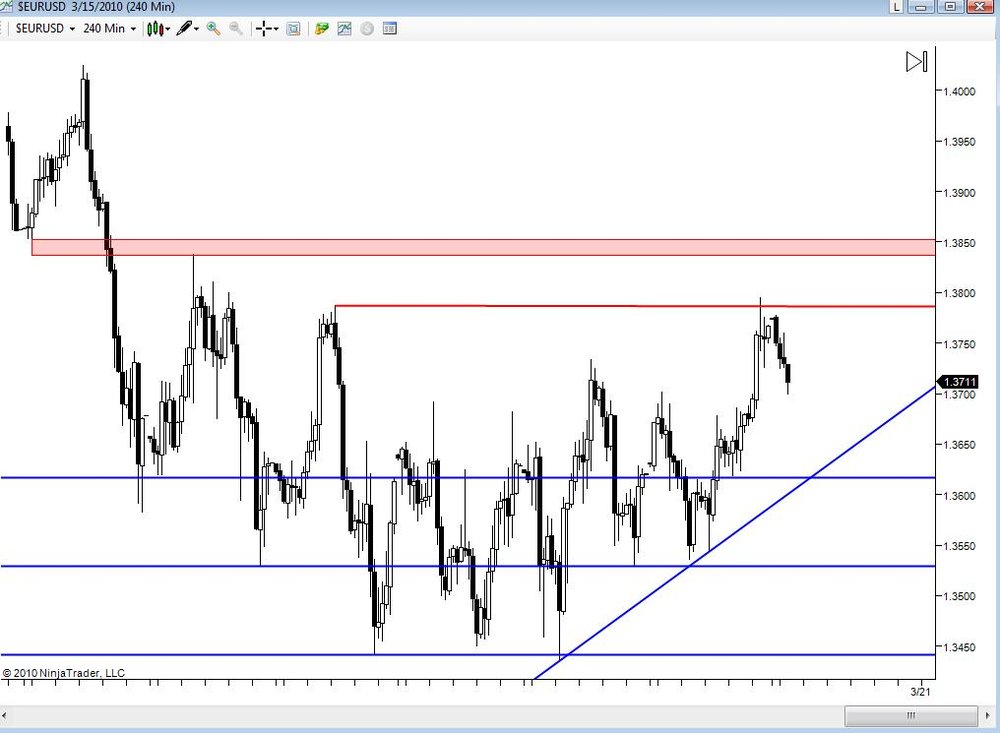Open the 240 Min interval dropdown

[x=109, y=29]
